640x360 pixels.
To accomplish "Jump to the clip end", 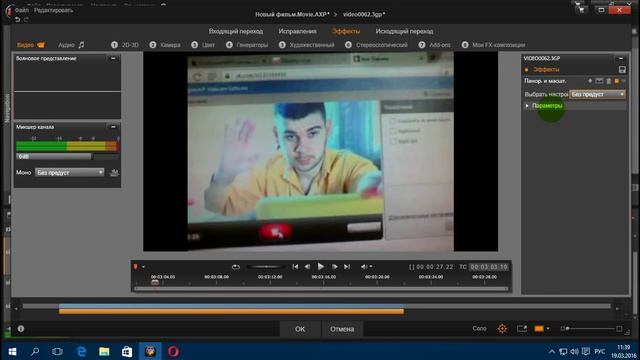I will [347, 267].
